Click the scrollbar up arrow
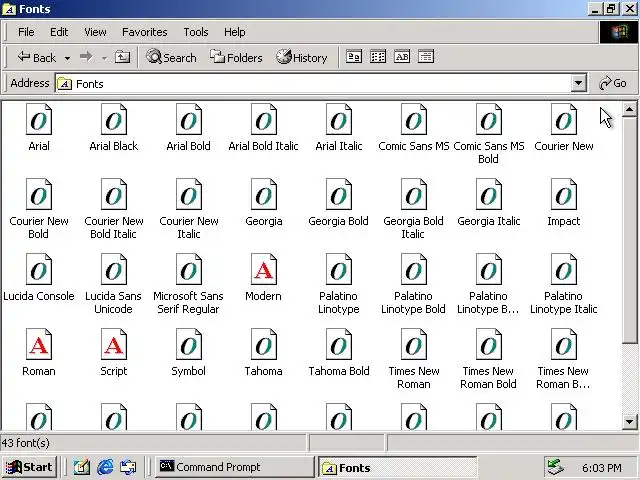640x480 pixels. coord(629,109)
